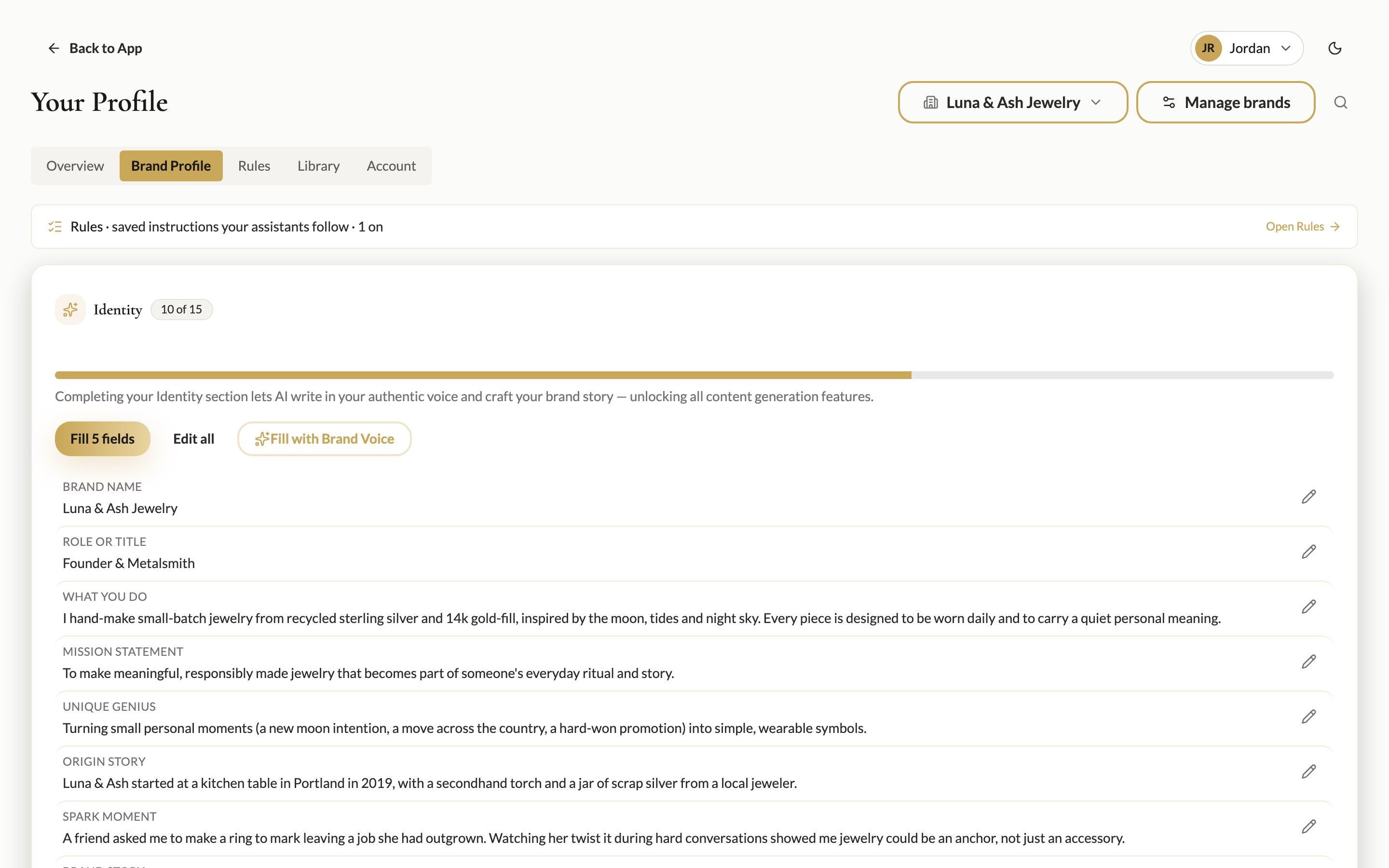The image size is (1389, 868).
Task: Open Manage brands
Action: [x=1226, y=102]
